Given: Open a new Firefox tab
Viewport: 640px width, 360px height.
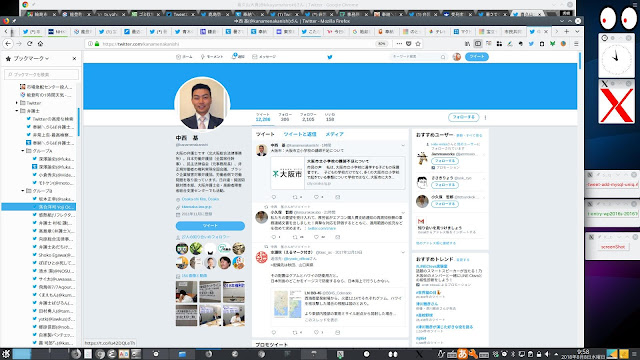Looking at the screenshot, I should pyautogui.click(x=567, y=31).
